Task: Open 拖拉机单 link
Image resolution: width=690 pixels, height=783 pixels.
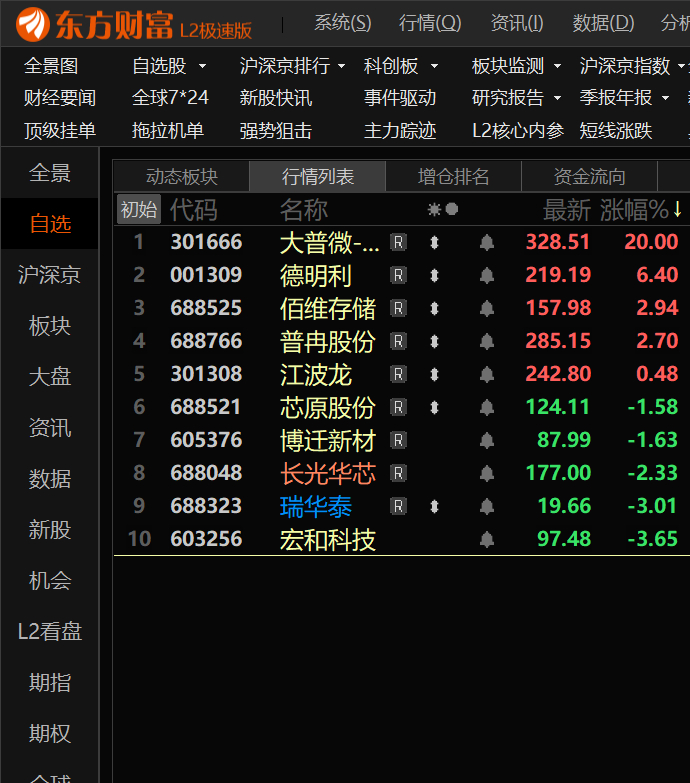Action: click(168, 131)
